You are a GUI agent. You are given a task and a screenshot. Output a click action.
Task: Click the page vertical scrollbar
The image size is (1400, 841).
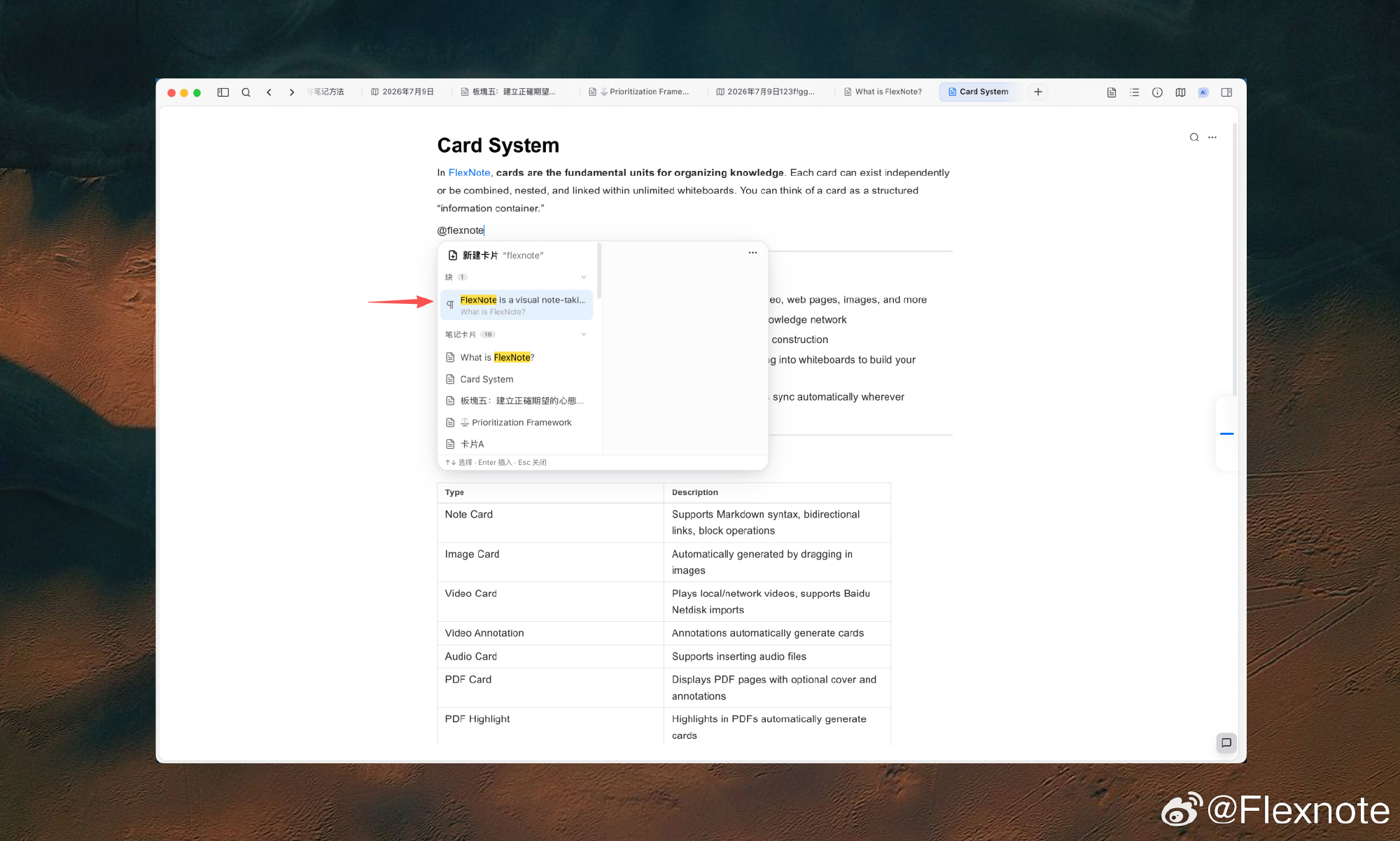tap(1235, 259)
